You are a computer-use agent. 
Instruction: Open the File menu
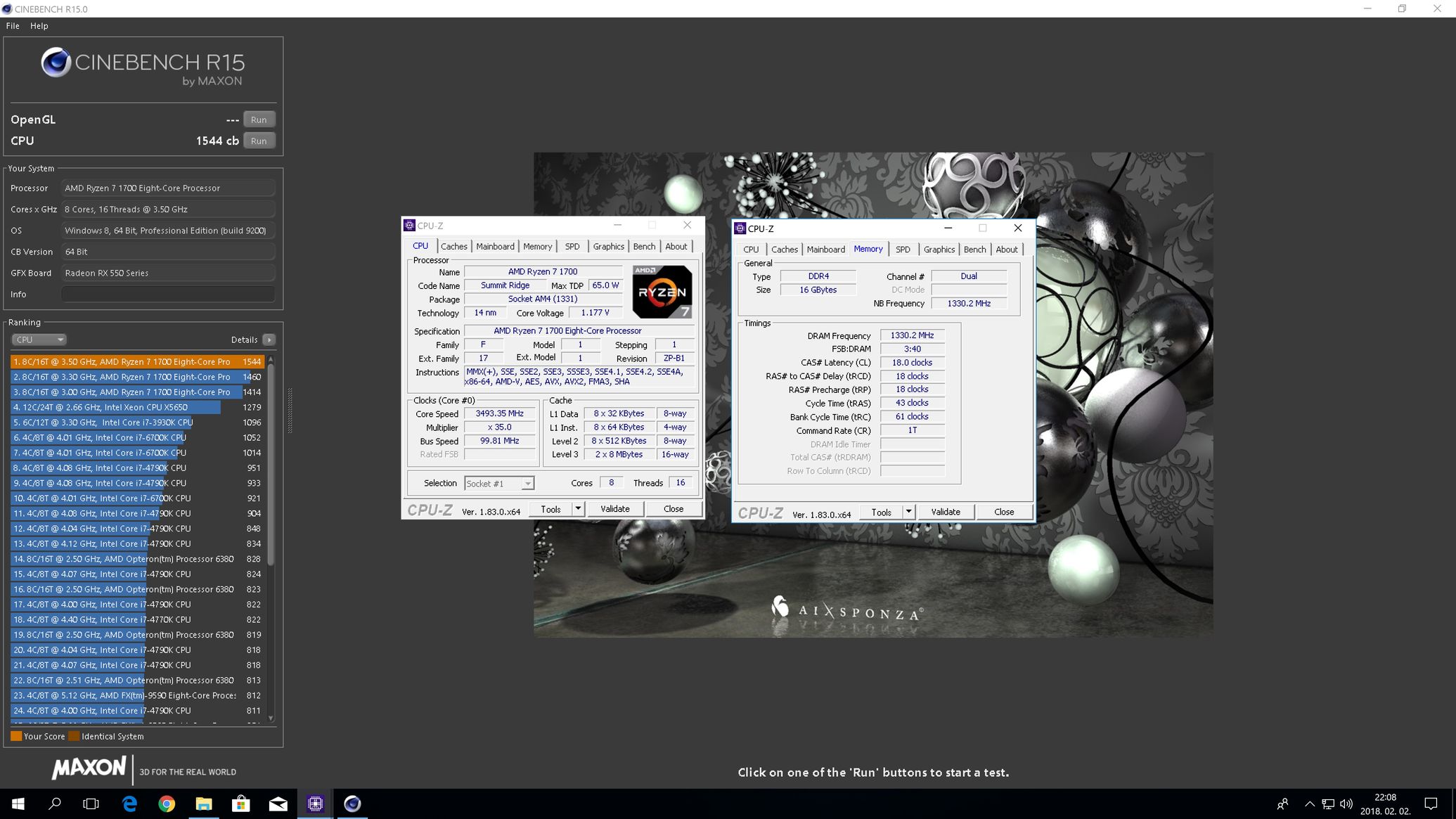click(13, 25)
